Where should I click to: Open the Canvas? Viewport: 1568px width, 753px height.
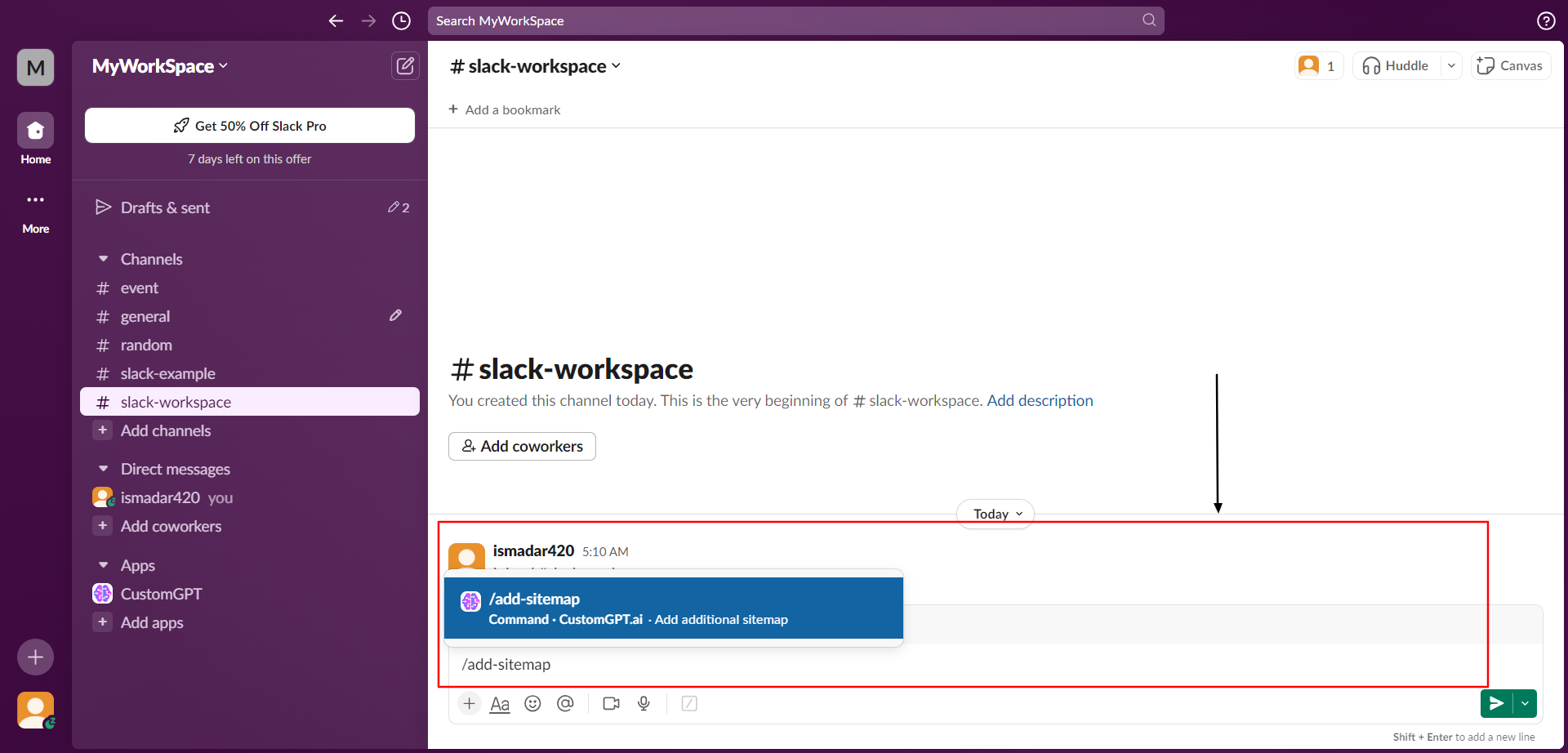pos(1511,65)
